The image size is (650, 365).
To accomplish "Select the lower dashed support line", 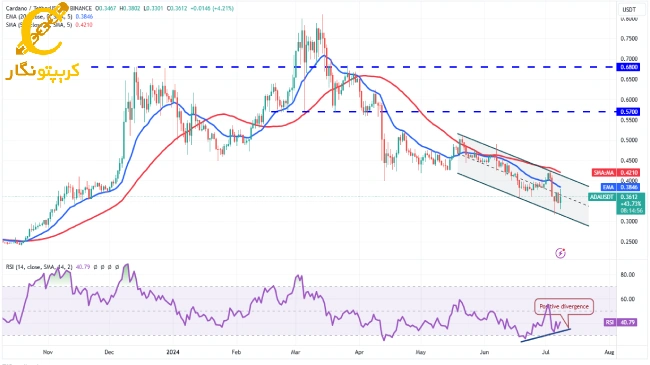I will pos(444,112).
